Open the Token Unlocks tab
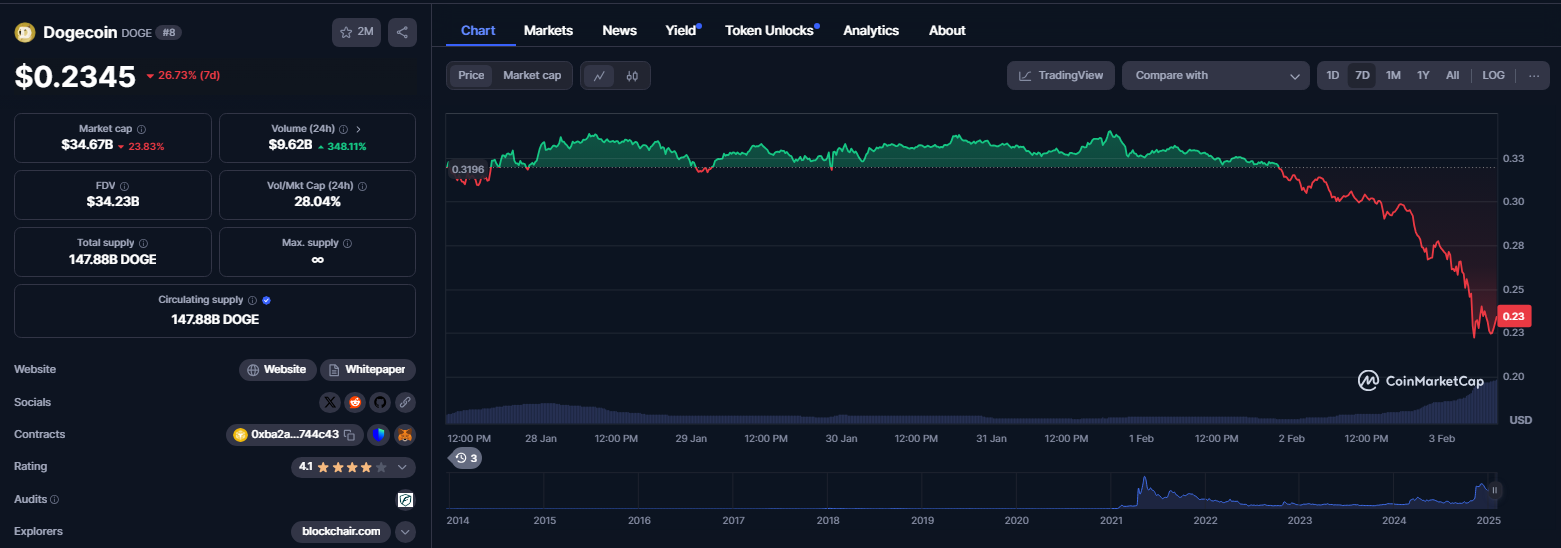This screenshot has width=1561, height=548. pos(769,31)
